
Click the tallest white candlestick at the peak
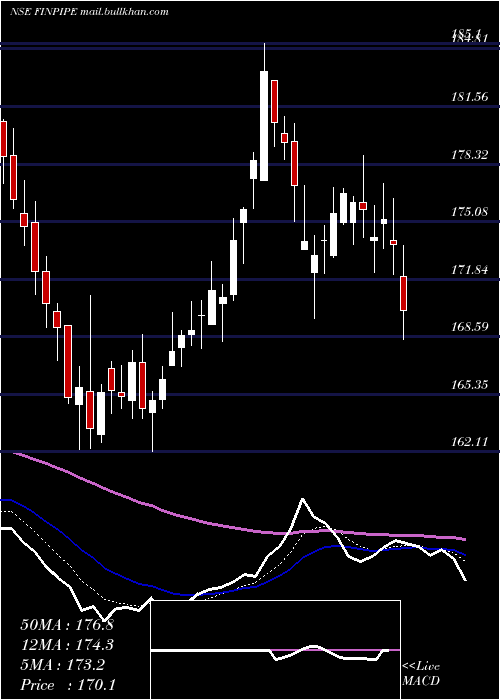click(x=264, y=126)
